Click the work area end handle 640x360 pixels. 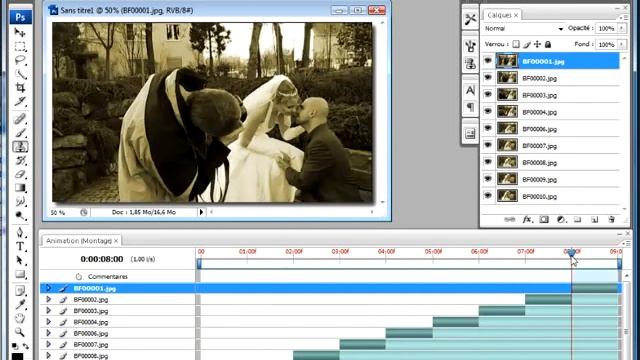point(620,264)
